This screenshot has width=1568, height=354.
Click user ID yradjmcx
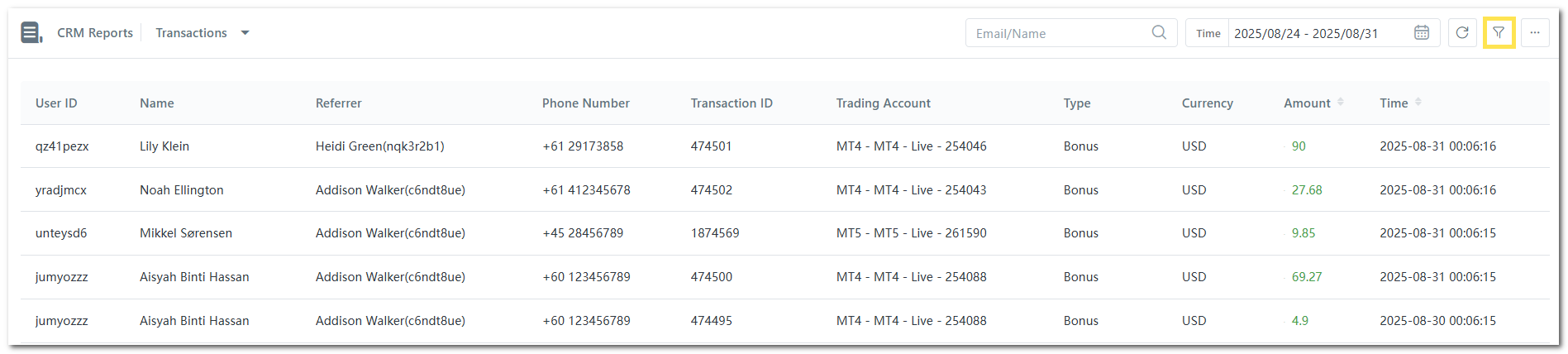click(61, 190)
